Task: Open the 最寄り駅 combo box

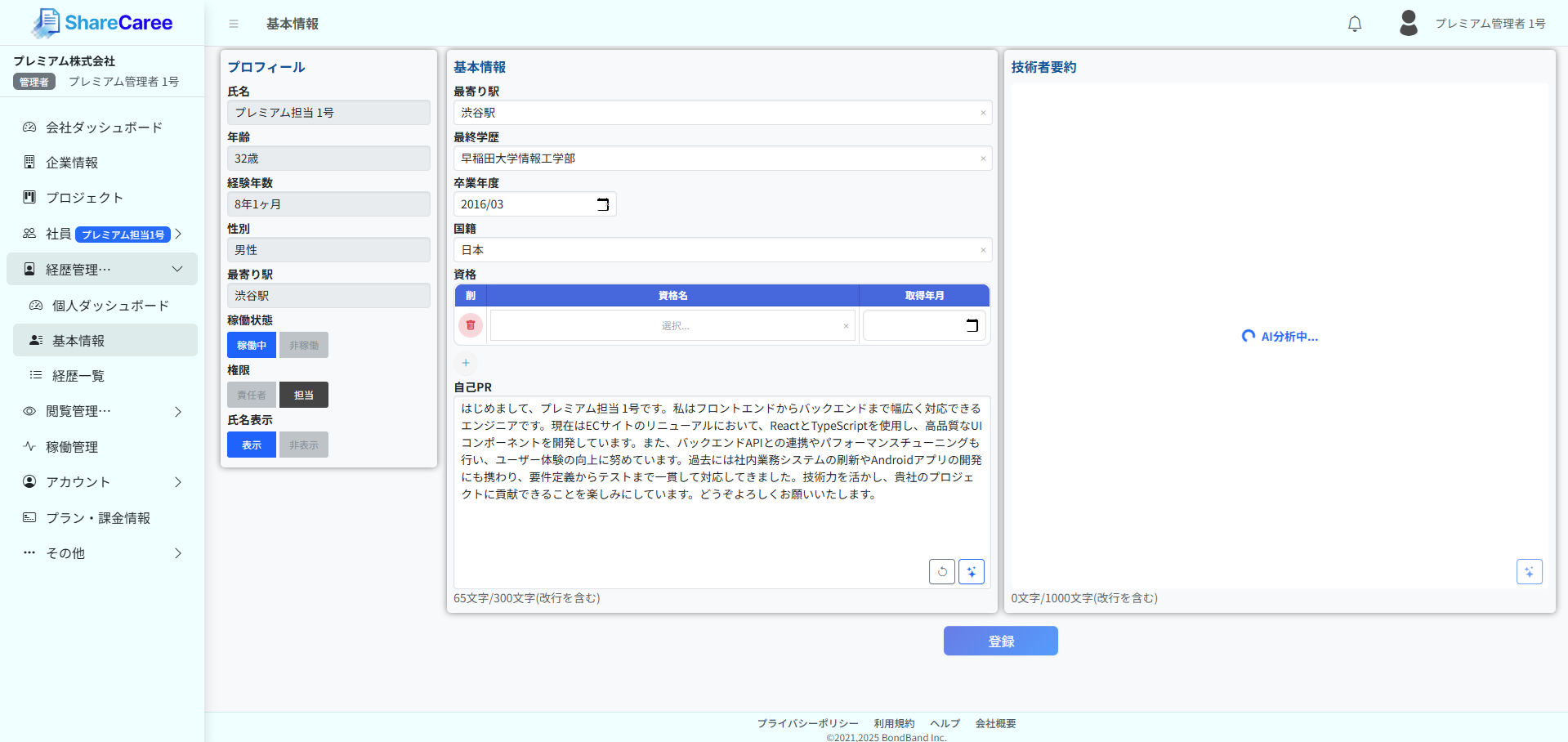Action: tap(722, 113)
